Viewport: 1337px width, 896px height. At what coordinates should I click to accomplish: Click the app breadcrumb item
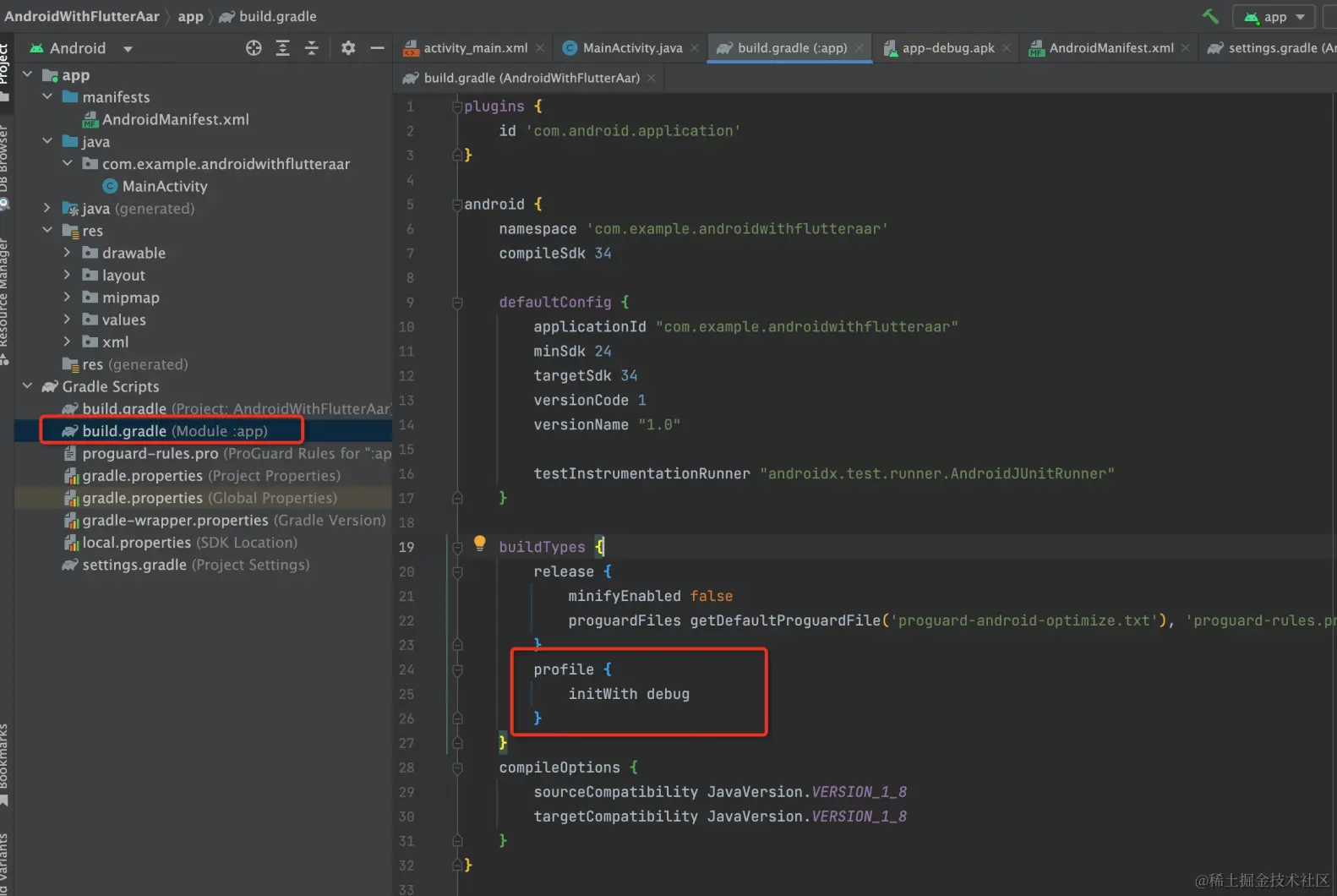(x=190, y=16)
